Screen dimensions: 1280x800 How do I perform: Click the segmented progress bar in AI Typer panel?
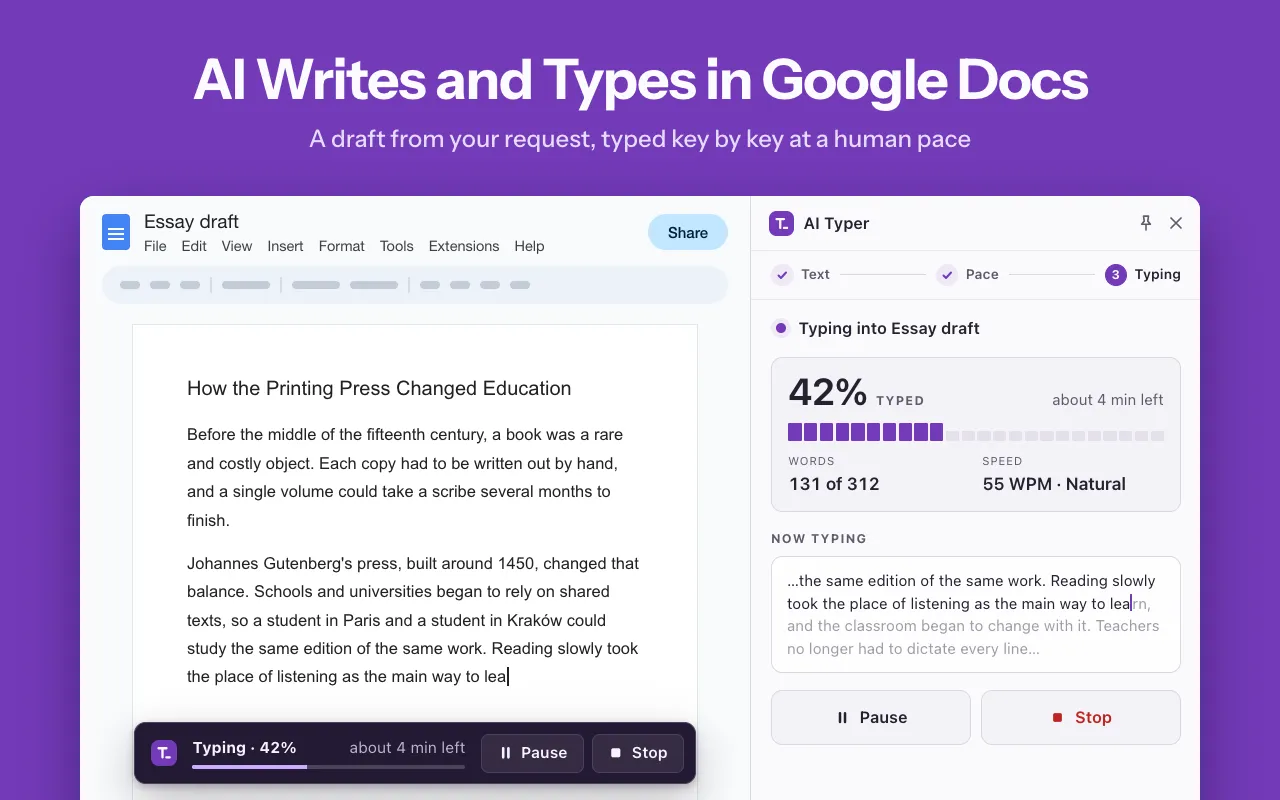(x=976, y=432)
